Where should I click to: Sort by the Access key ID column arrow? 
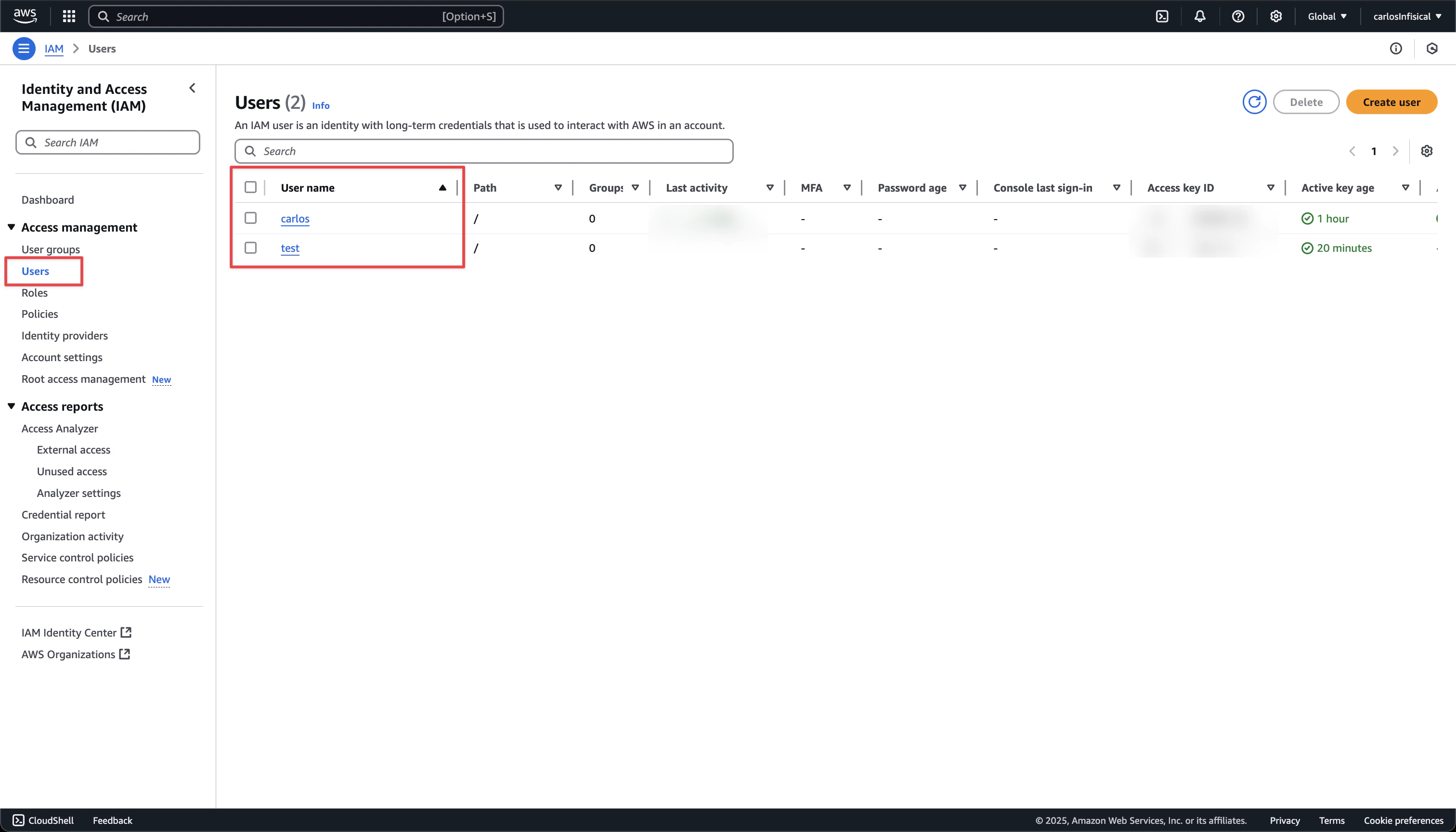[x=1270, y=187]
